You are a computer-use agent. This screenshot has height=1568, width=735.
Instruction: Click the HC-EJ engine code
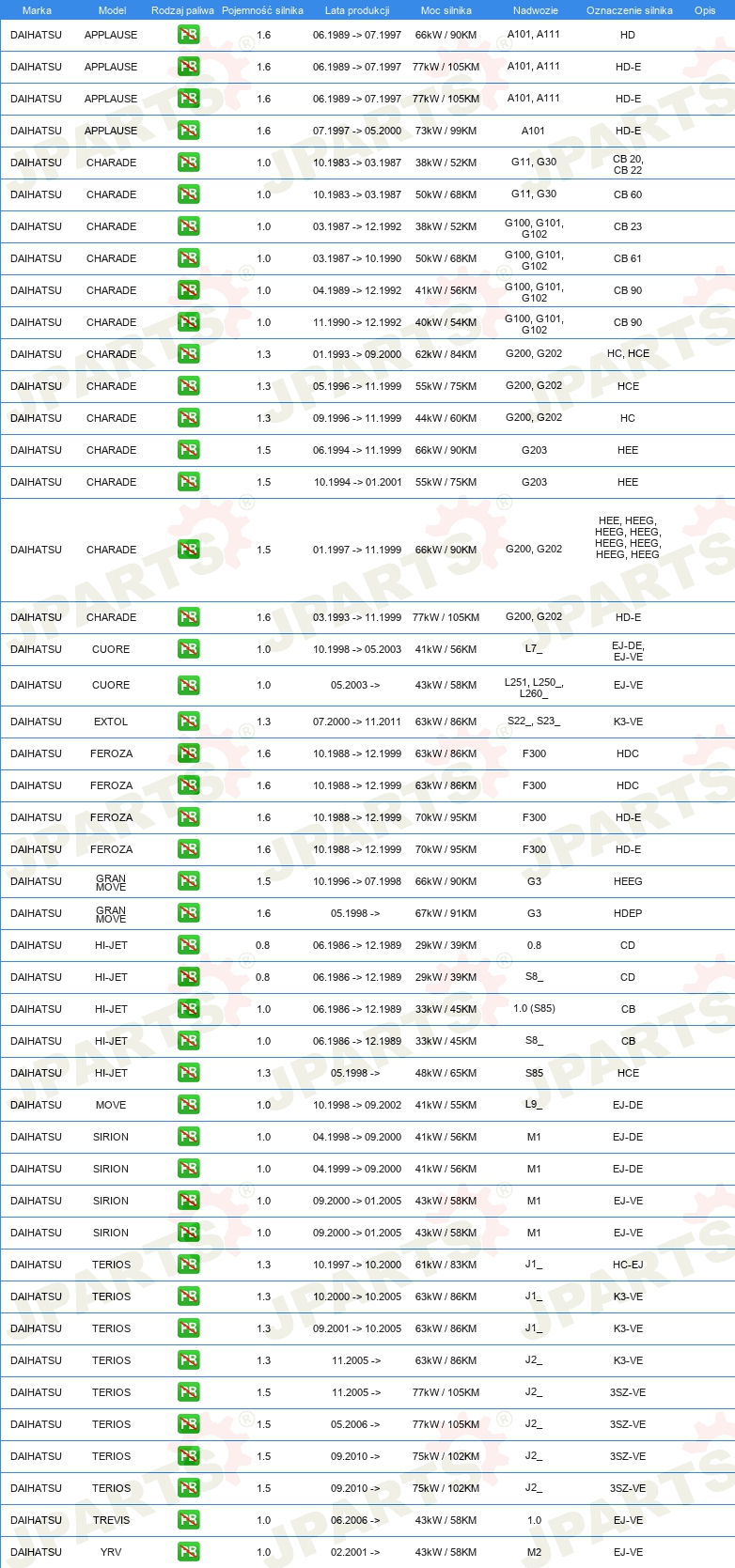tap(628, 1265)
